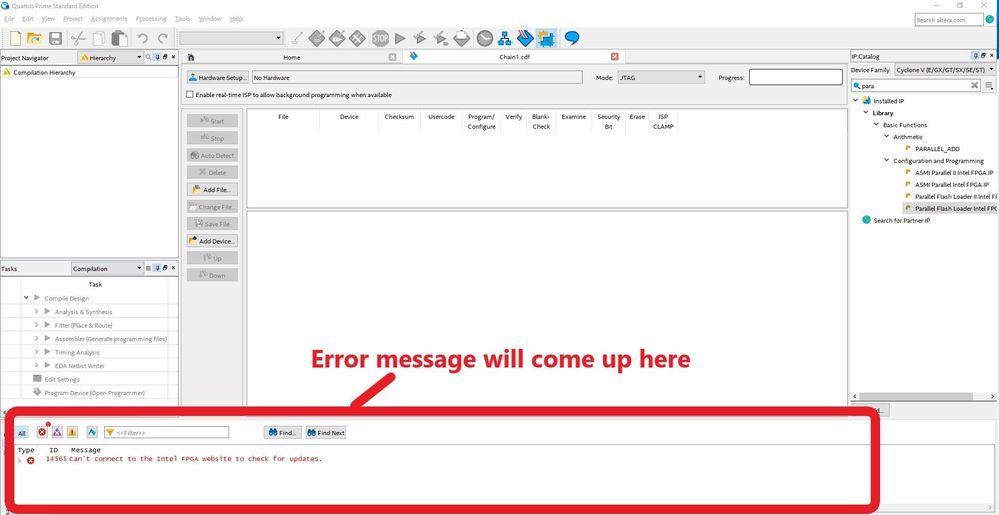Open a file with the folder icon
This screenshot has width=999, height=515.
pos(34,38)
